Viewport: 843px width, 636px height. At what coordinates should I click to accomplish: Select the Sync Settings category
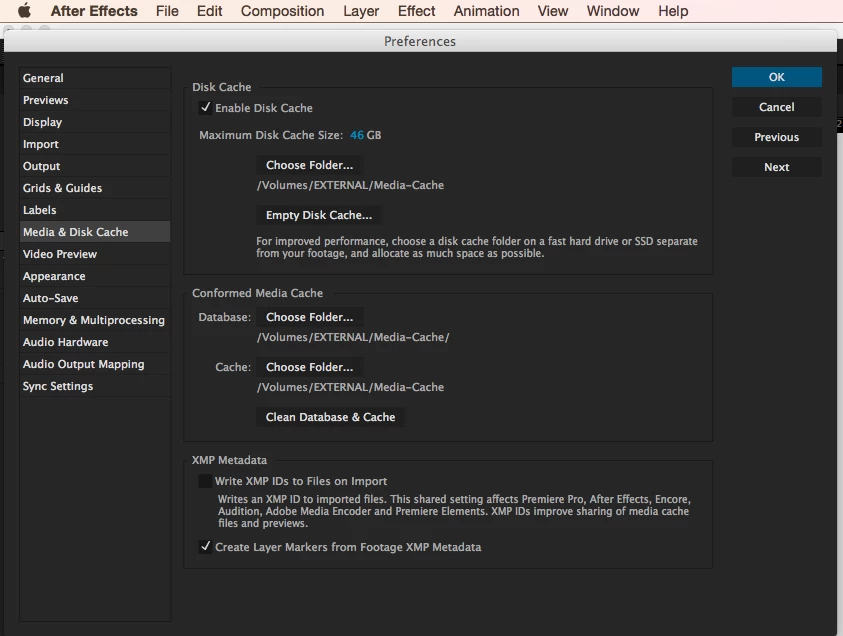click(x=95, y=387)
